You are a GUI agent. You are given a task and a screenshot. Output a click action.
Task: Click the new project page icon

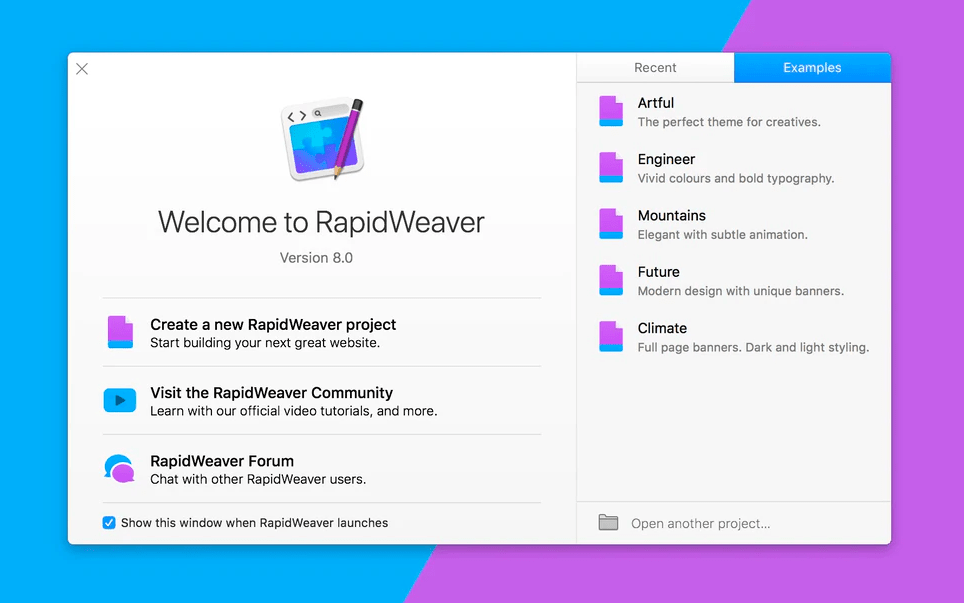[x=120, y=332]
